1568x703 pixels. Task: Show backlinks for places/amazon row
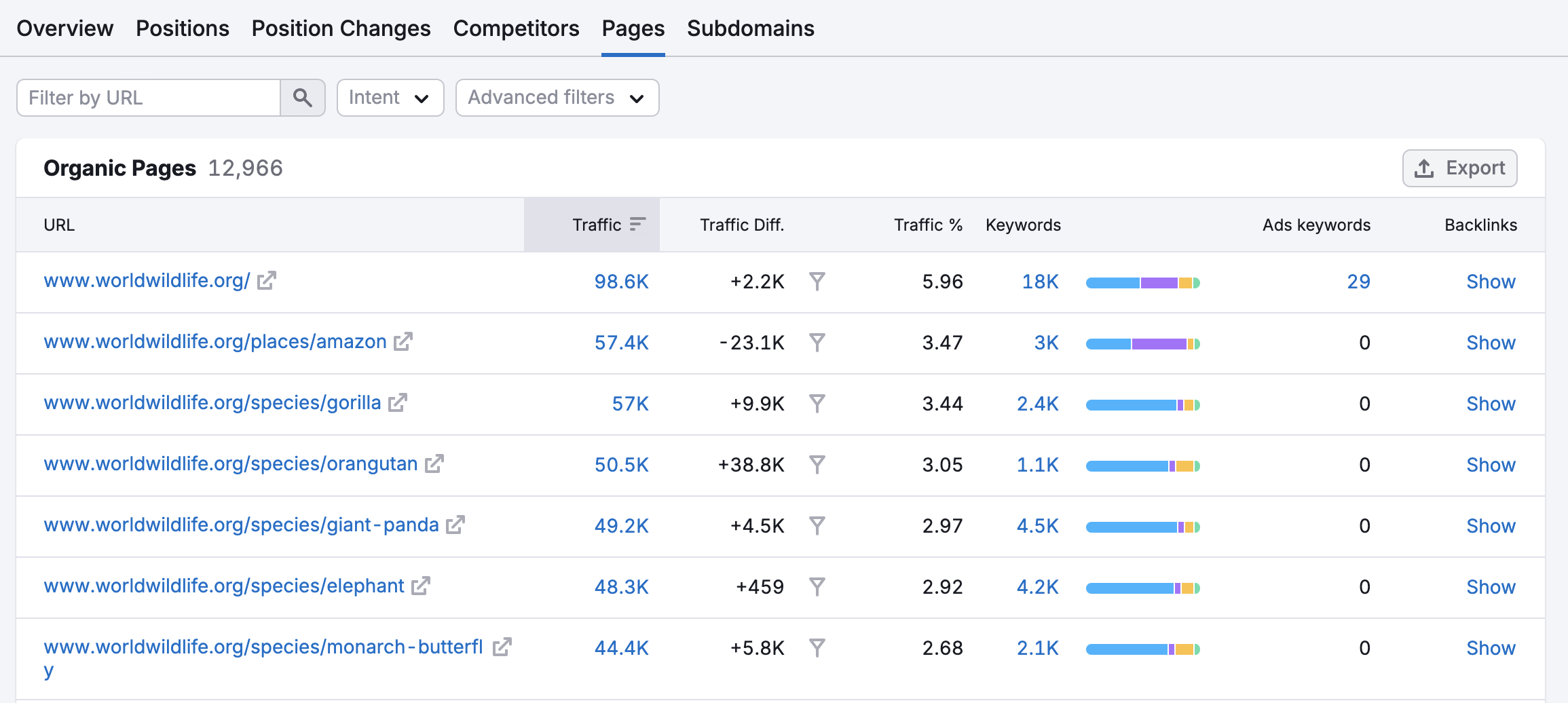click(x=1491, y=343)
